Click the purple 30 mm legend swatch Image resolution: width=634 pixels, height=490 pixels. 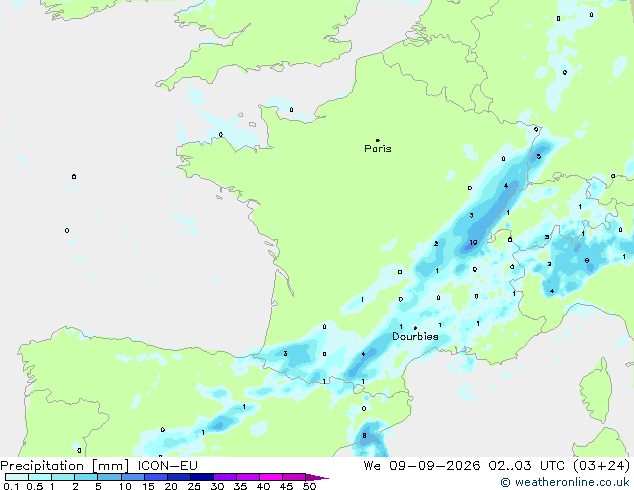225,477
